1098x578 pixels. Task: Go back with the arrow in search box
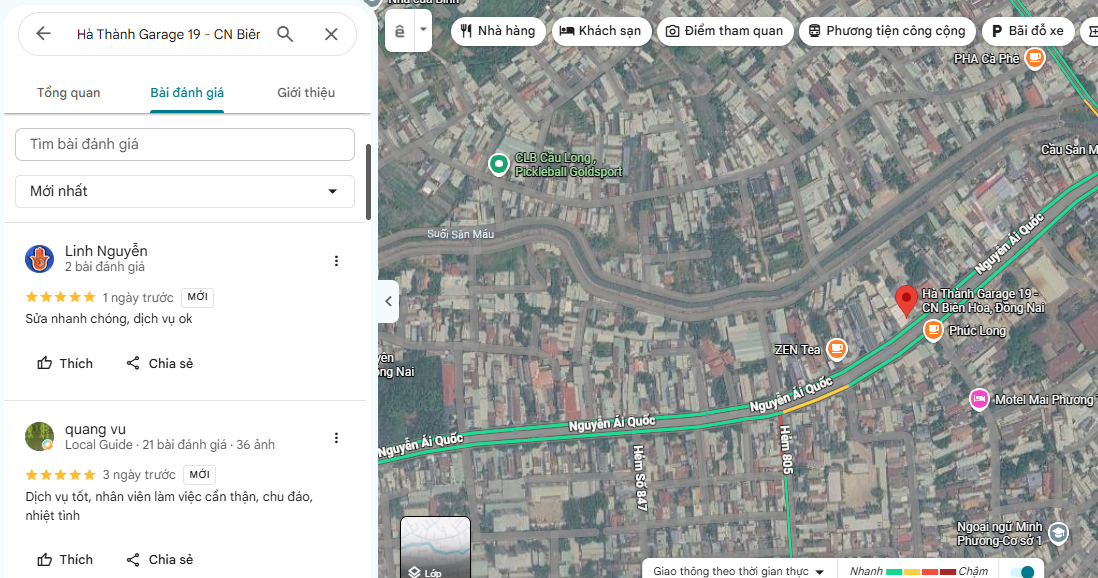(x=43, y=34)
